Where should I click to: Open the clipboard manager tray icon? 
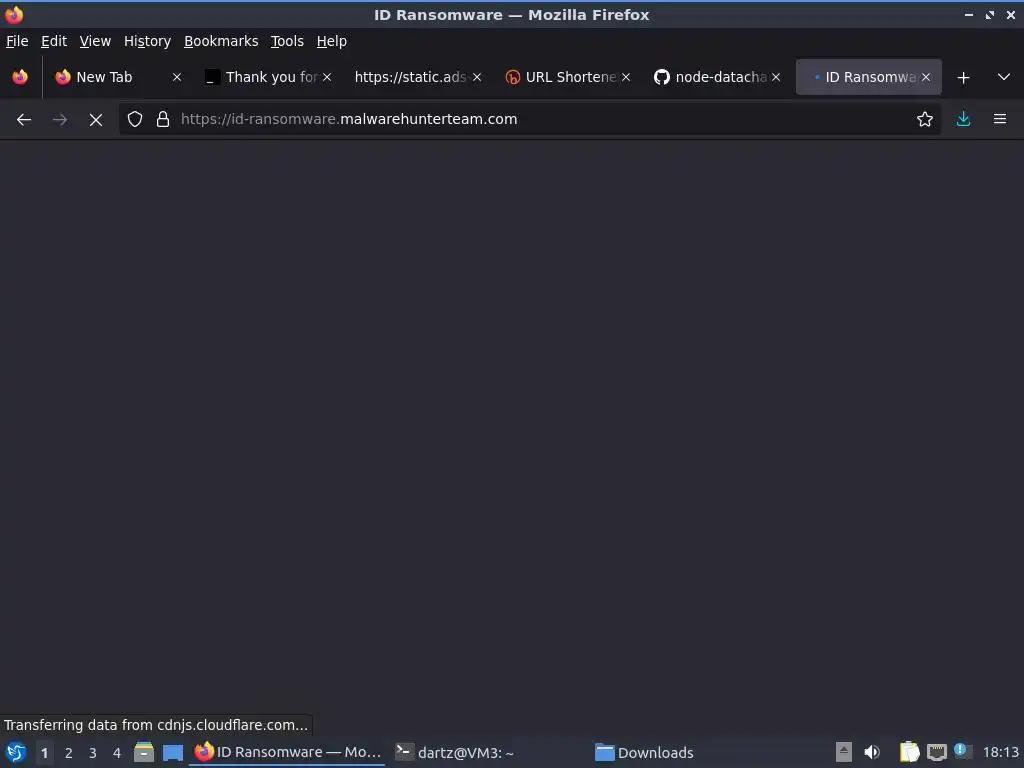909,752
